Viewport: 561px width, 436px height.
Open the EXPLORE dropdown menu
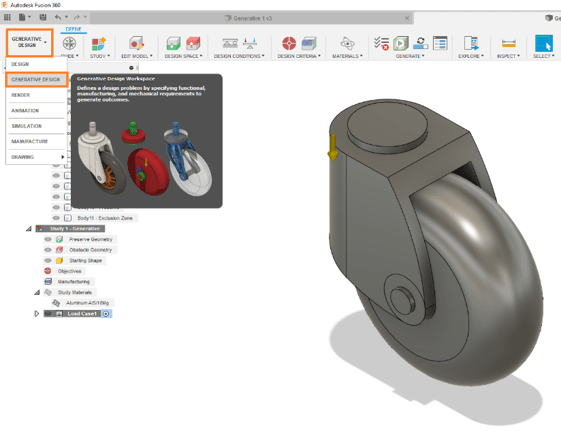(x=471, y=56)
